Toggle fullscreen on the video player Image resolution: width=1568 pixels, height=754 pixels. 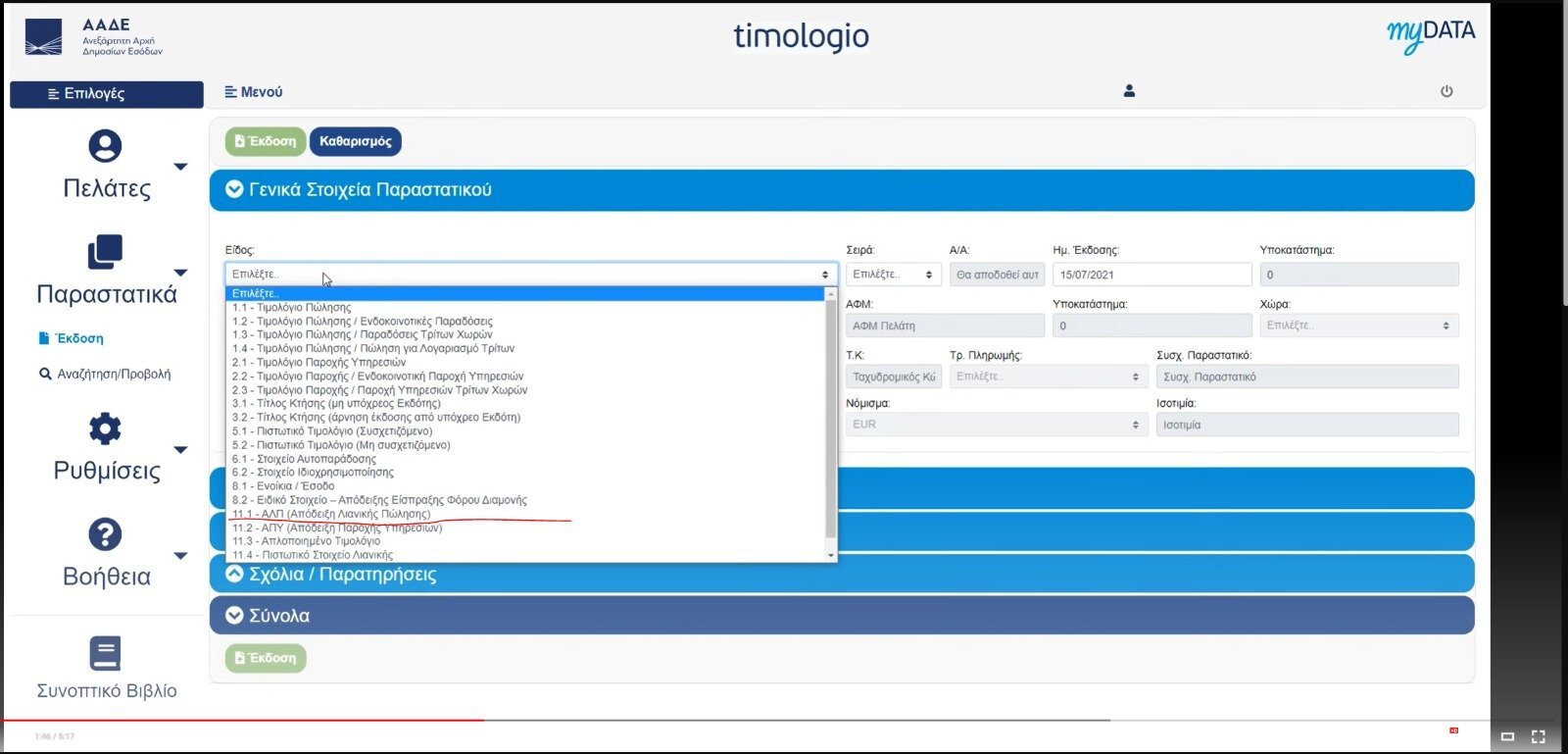point(1539,736)
